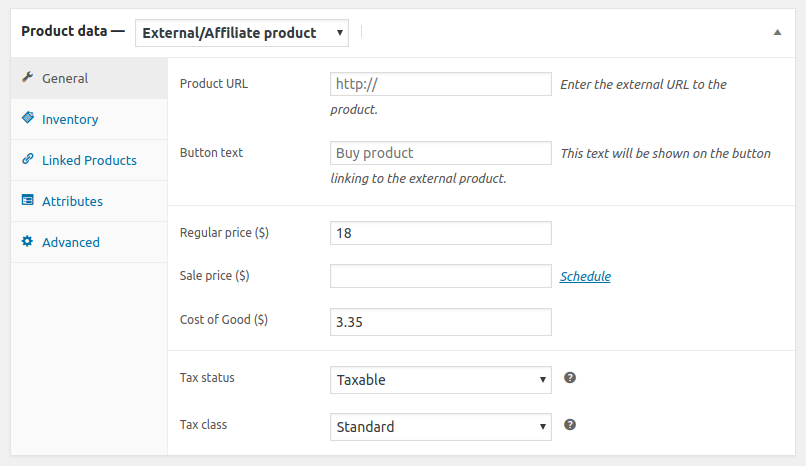This screenshot has width=806, height=466.
Task: Open the Advanced tab
Action: click(89, 243)
